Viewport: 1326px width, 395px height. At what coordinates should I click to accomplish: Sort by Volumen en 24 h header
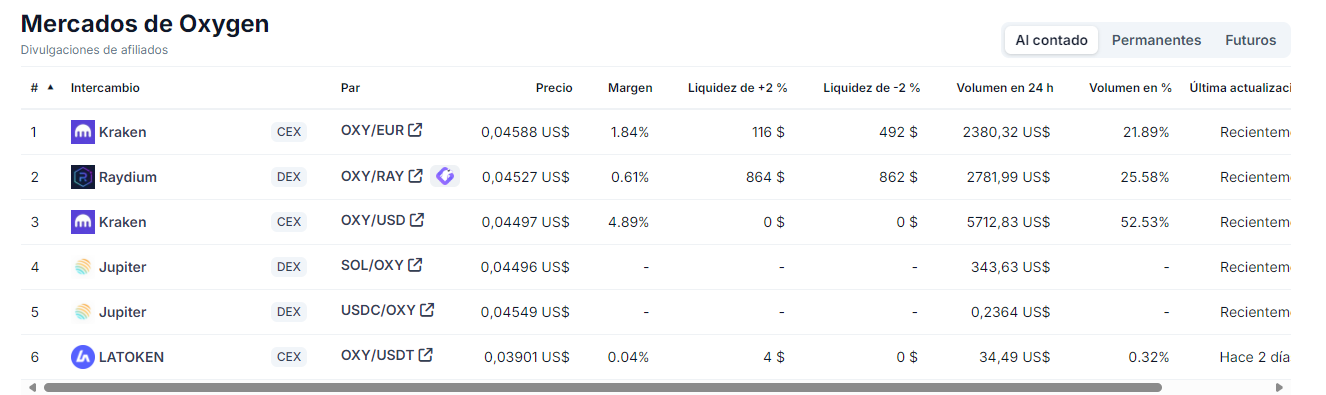(x=1004, y=88)
